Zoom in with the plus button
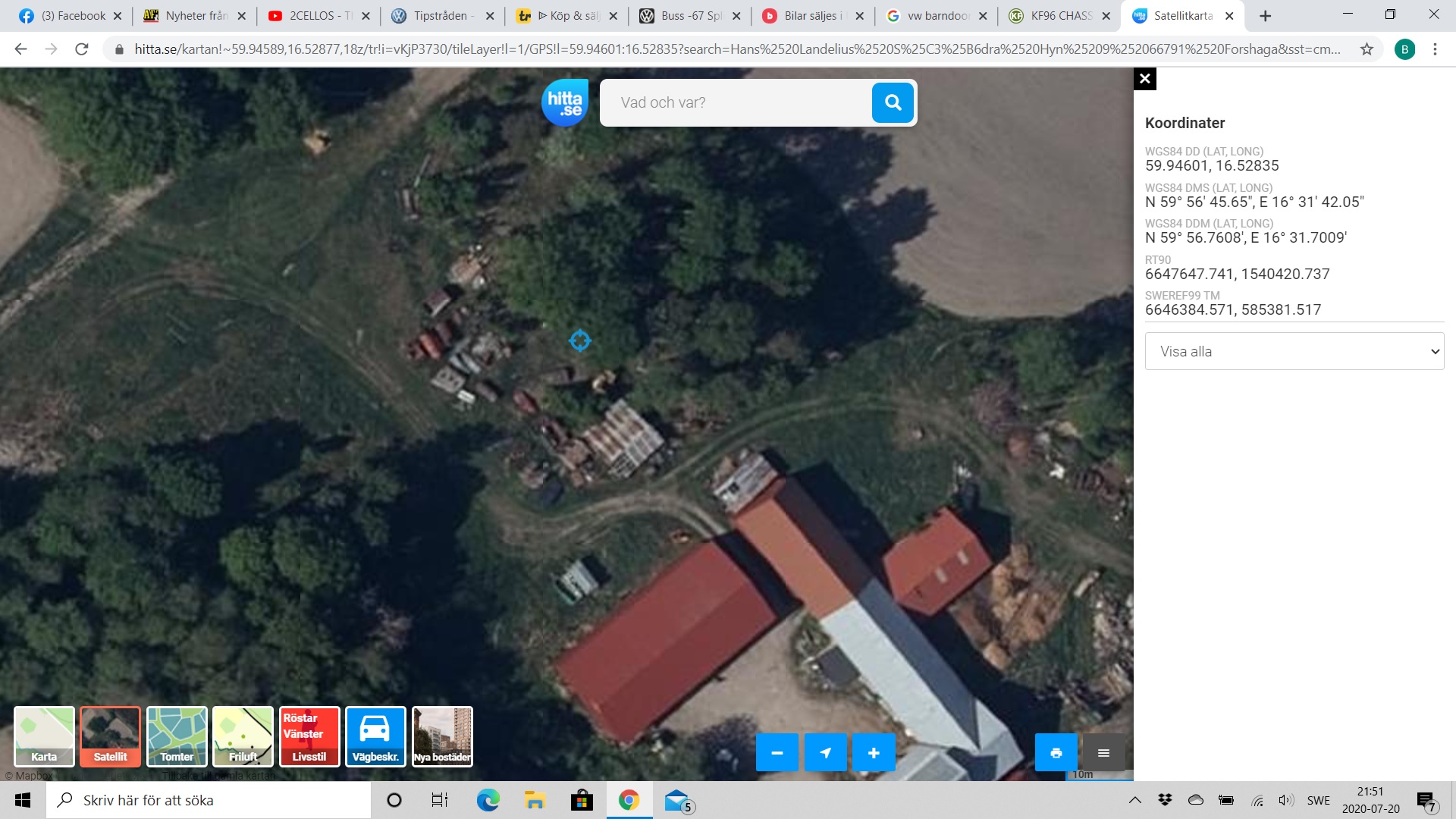The height and width of the screenshot is (819, 1456). pos(874,752)
